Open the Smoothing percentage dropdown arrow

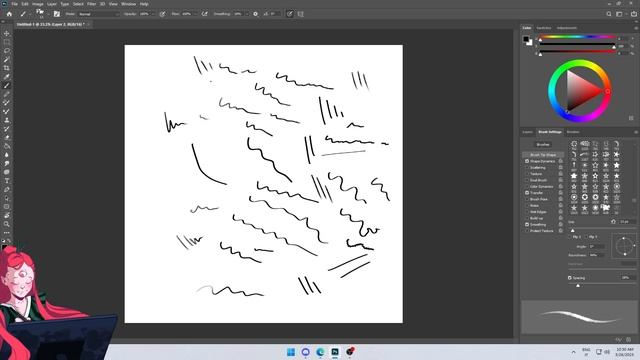pos(247,14)
